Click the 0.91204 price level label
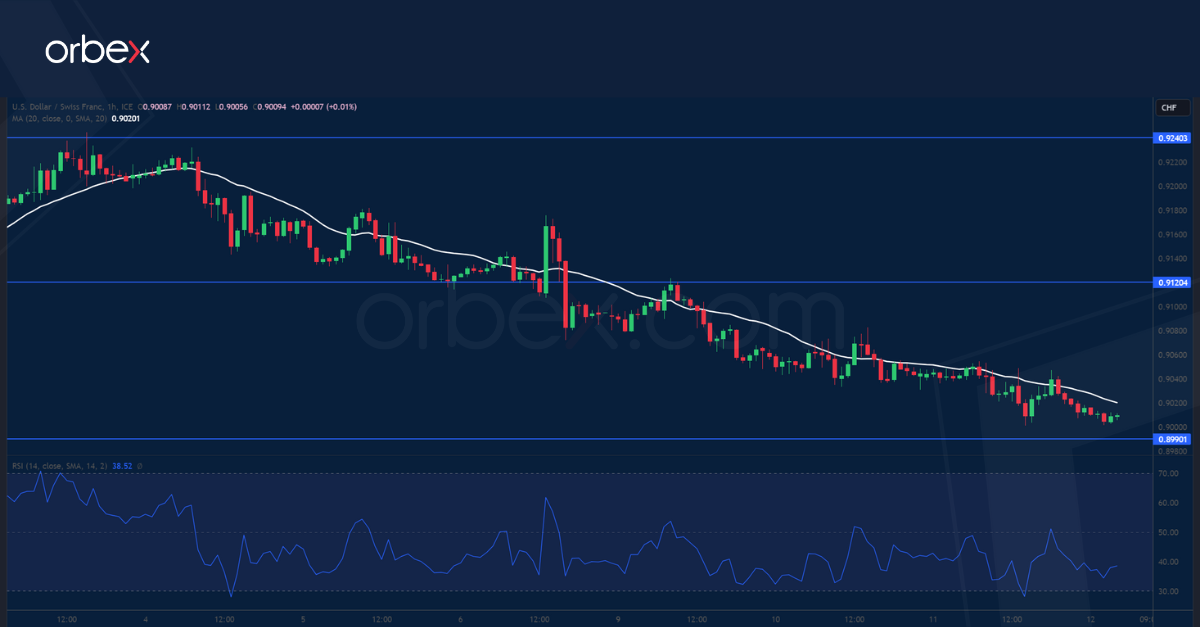1200x627 pixels. pyautogui.click(x=1171, y=283)
